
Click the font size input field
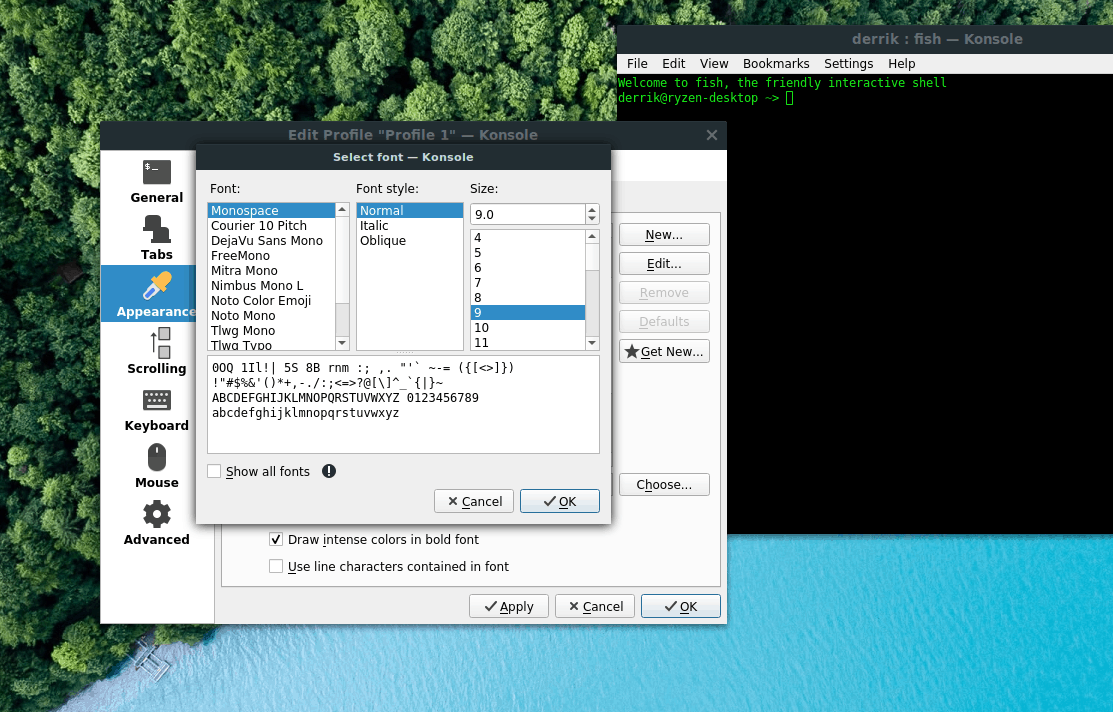(527, 214)
